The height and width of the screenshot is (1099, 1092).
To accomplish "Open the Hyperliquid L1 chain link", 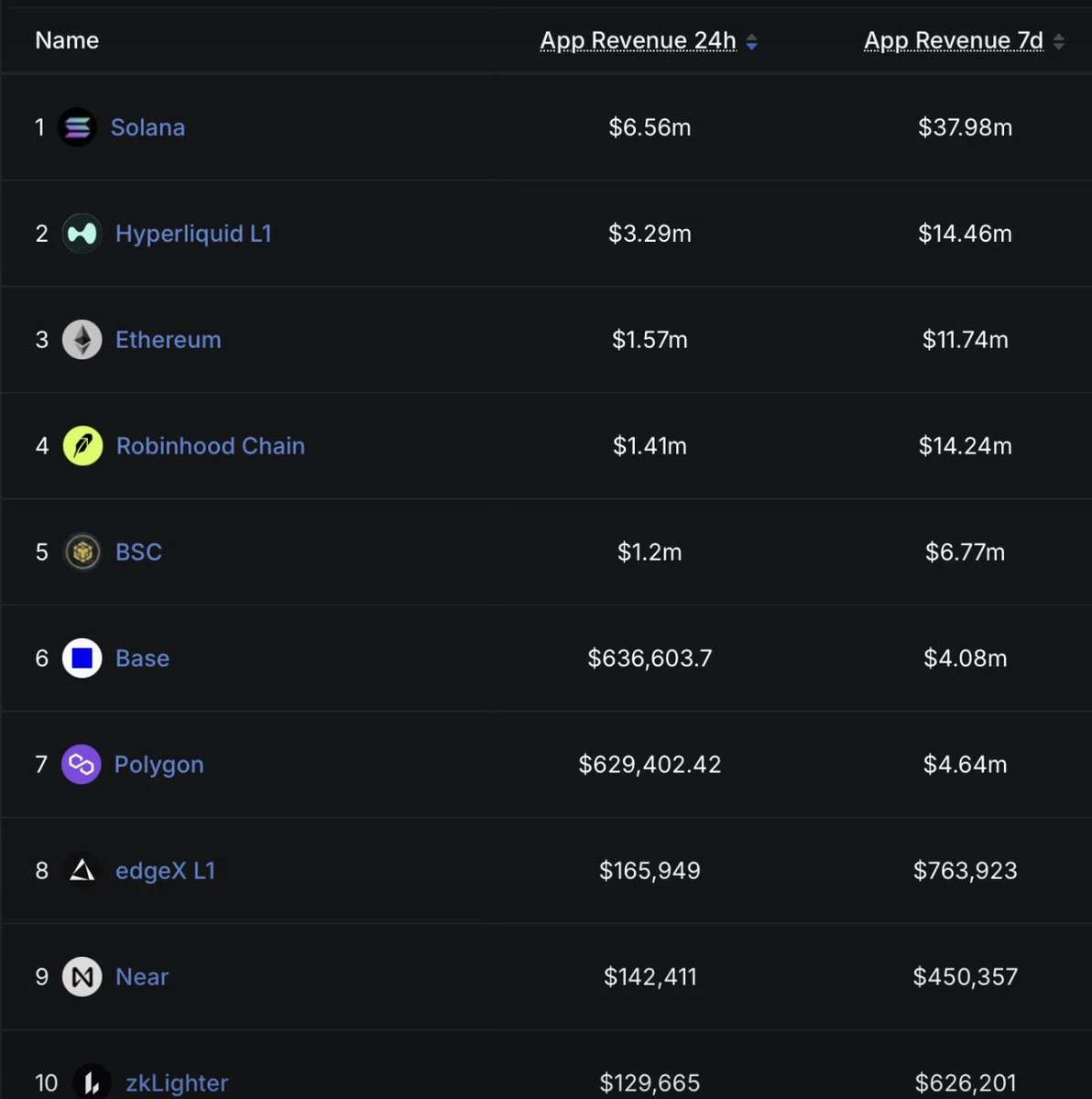I will [193, 234].
